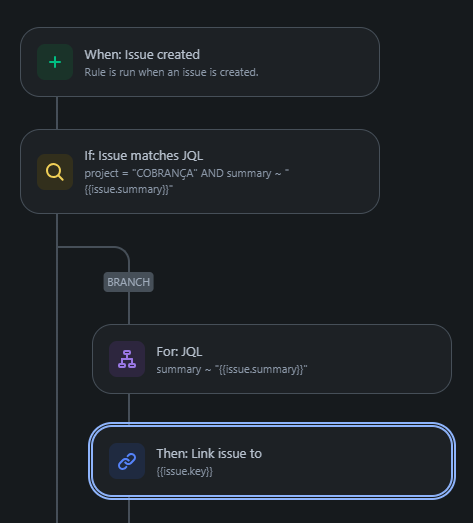Click the summary ~ issue.summary branch query
The width and height of the screenshot is (473, 523).
click(232, 370)
